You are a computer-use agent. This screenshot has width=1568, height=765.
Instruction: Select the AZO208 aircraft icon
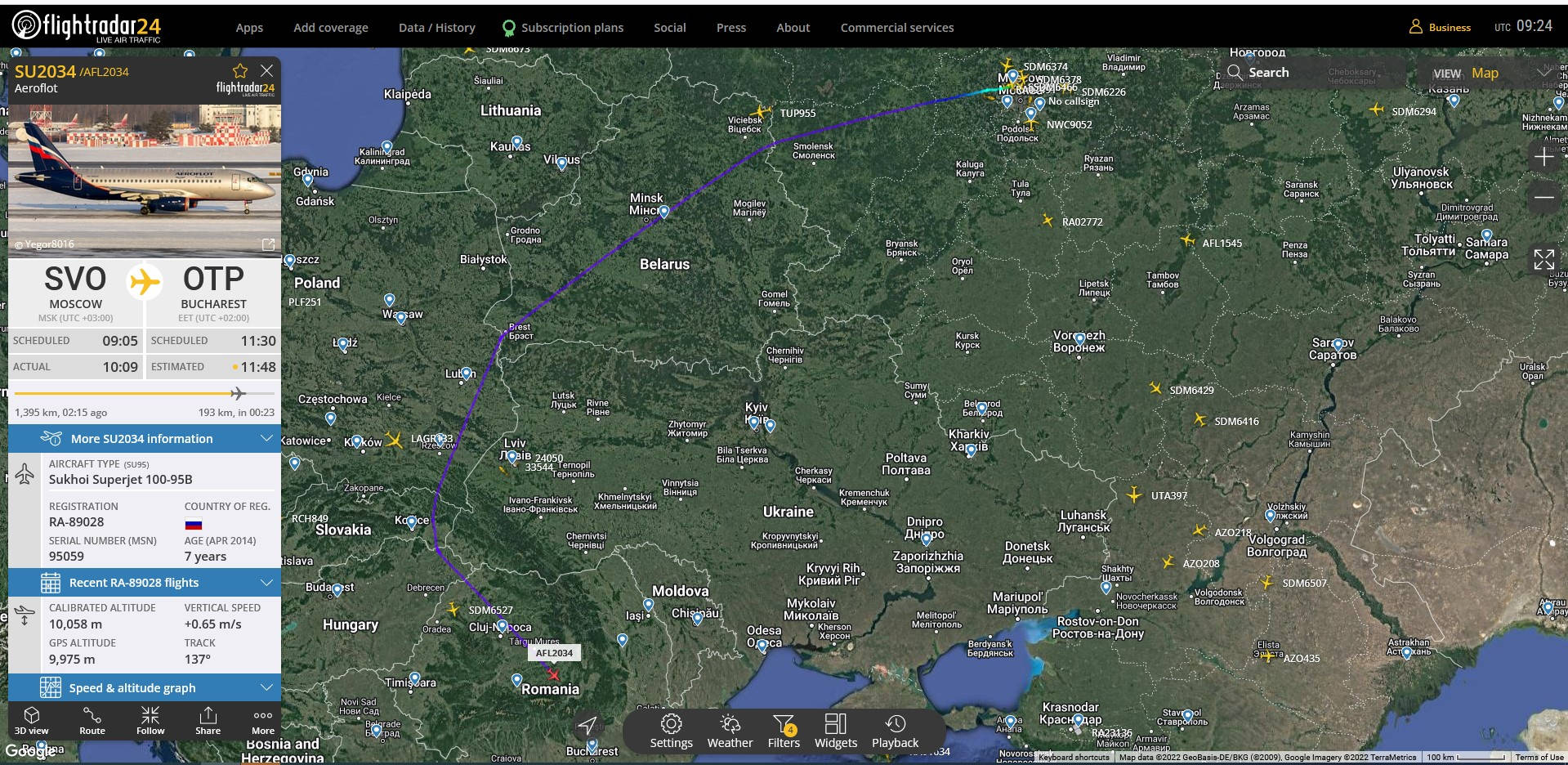[x=1168, y=562]
